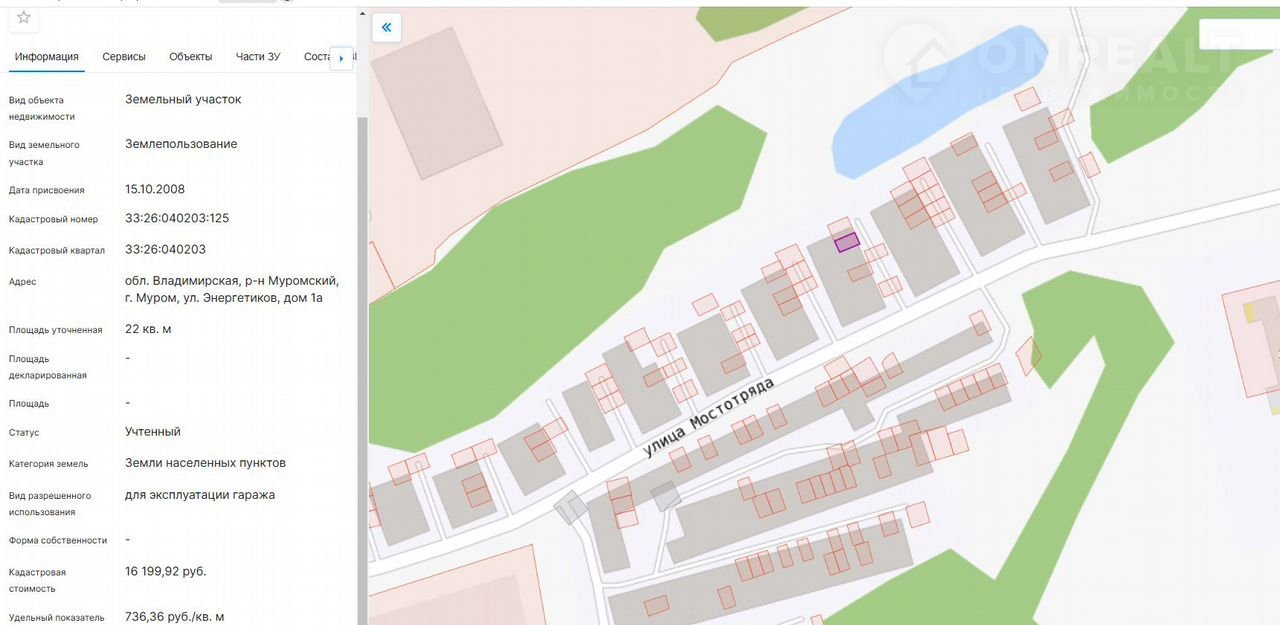Image resolution: width=1280 pixels, height=625 pixels.
Task: Add the parcel to favorites with the star
Action: [24, 18]
